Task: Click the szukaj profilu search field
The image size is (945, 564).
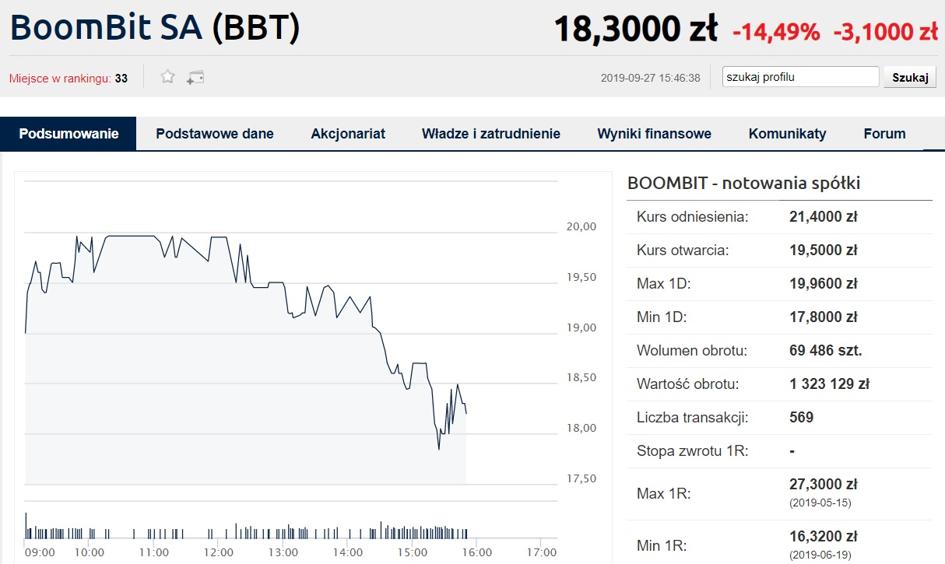Action: point(800,77)
